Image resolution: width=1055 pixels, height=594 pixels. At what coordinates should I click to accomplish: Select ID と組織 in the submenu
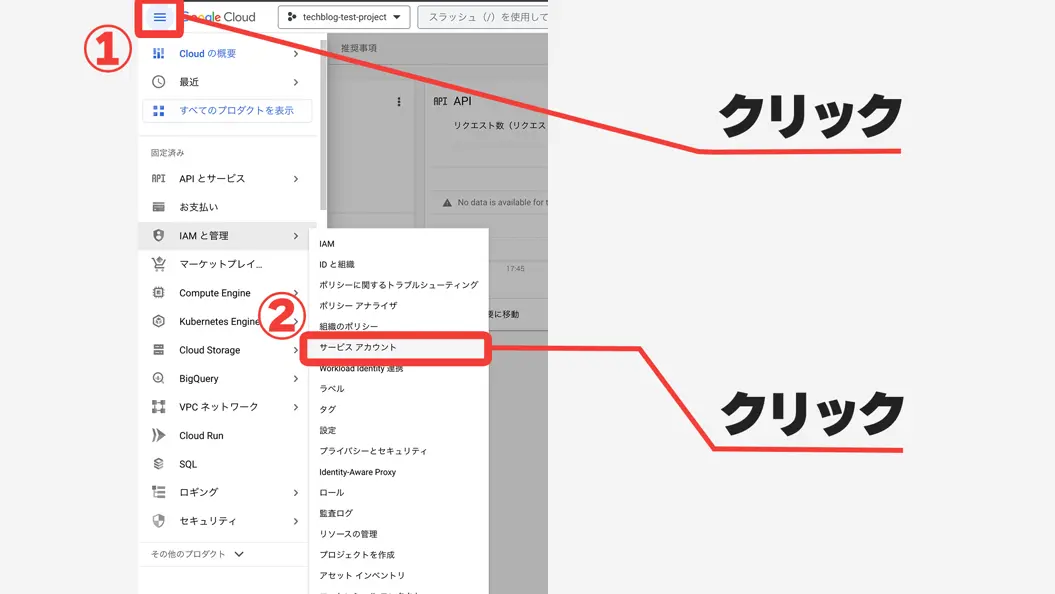point(336,264)
